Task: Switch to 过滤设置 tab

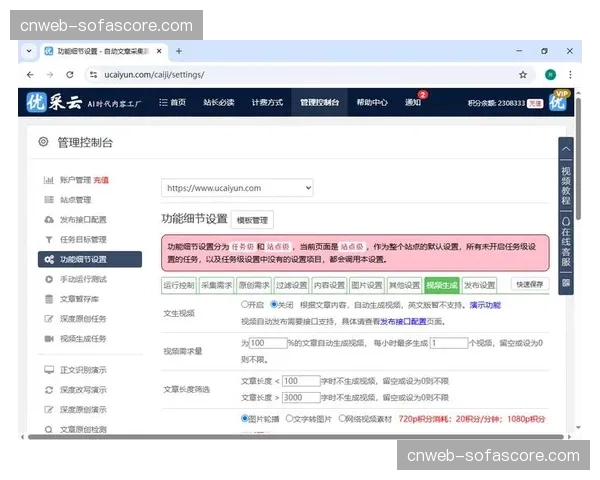Action: pos(292,286)
